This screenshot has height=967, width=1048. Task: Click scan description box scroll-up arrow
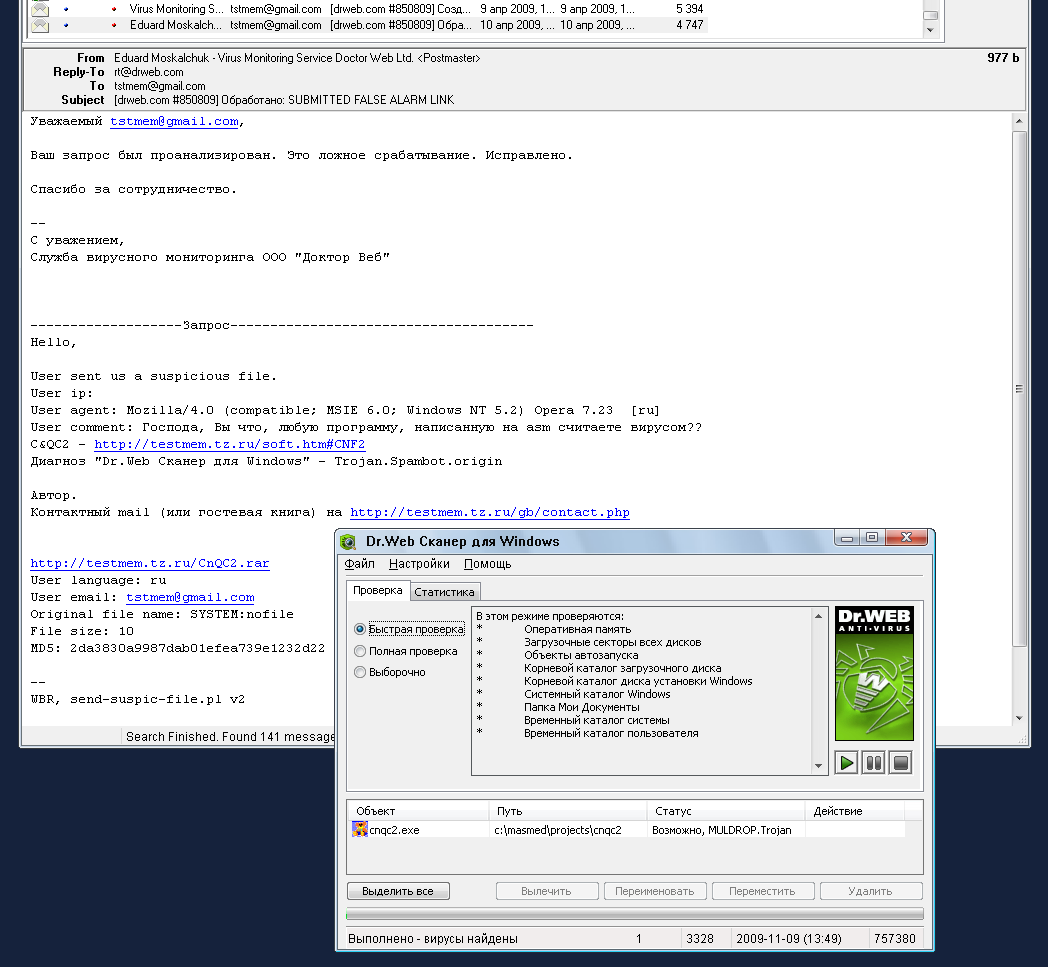point(818,615)
